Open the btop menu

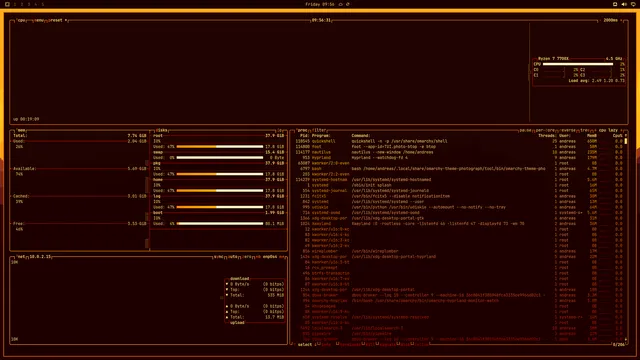39,20
